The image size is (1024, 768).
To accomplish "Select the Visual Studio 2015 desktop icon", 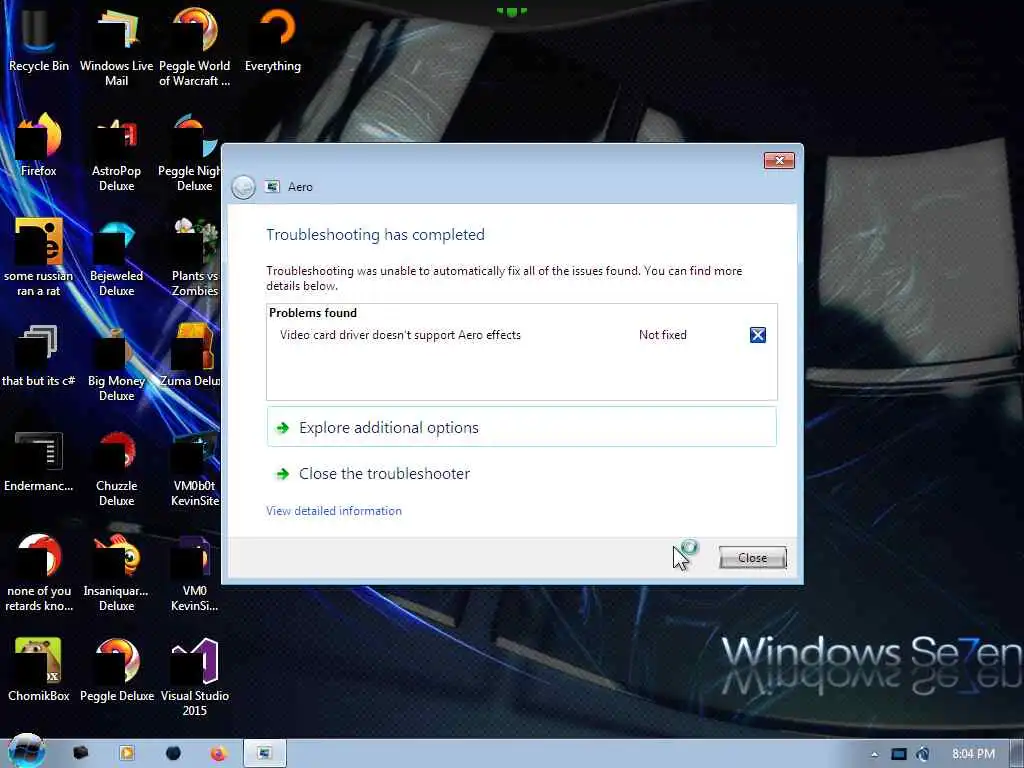I will 195,677.
